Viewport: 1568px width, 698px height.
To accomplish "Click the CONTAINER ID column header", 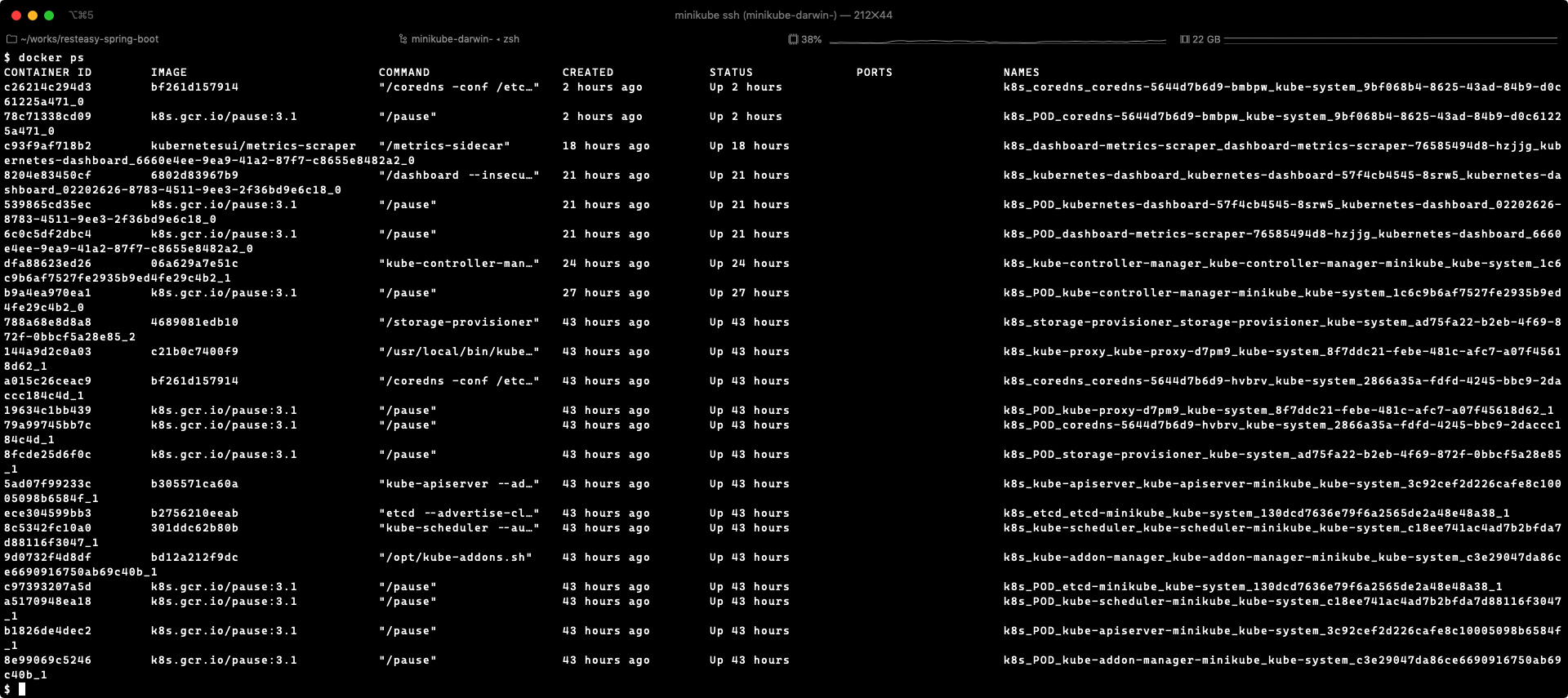I will pos(48,73).
